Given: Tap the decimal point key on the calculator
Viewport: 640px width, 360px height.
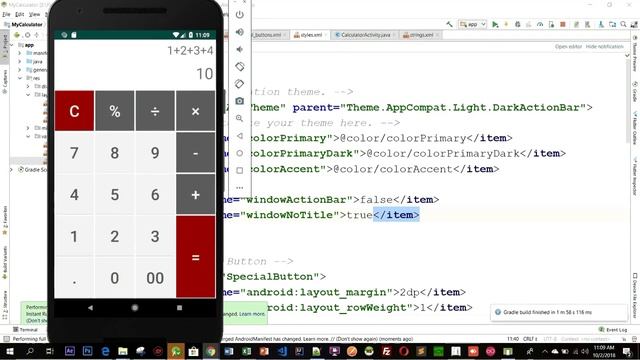Looking at the screenshot, I should [x=74, y=278].
